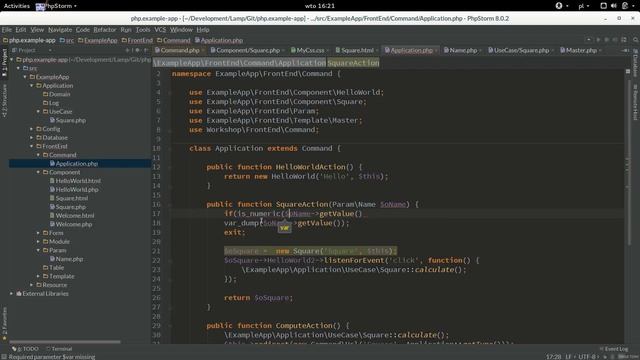Open the pl keyboard layout menu
640x360 pixels.
[584, 6]
